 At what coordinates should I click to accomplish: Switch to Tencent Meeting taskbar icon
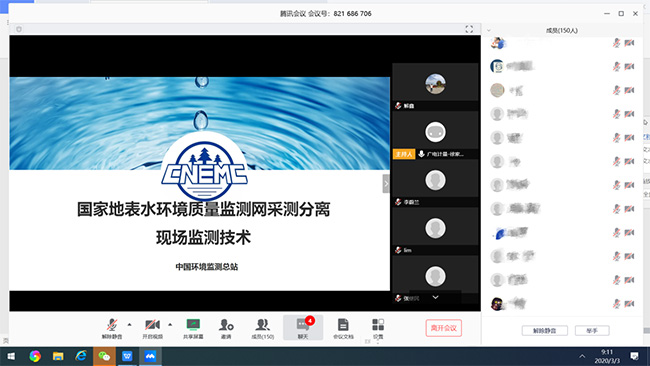click(x=150, y=356)
